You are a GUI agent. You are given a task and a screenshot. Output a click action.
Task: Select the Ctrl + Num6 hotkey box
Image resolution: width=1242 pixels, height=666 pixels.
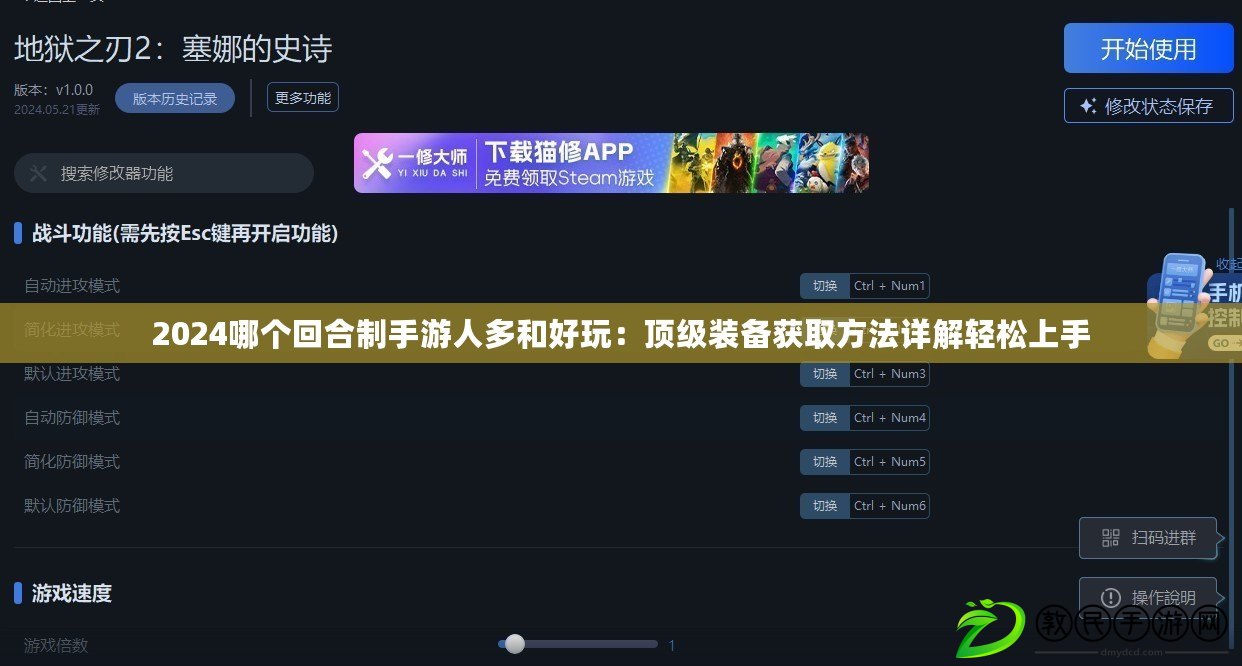tap(890, 506)
